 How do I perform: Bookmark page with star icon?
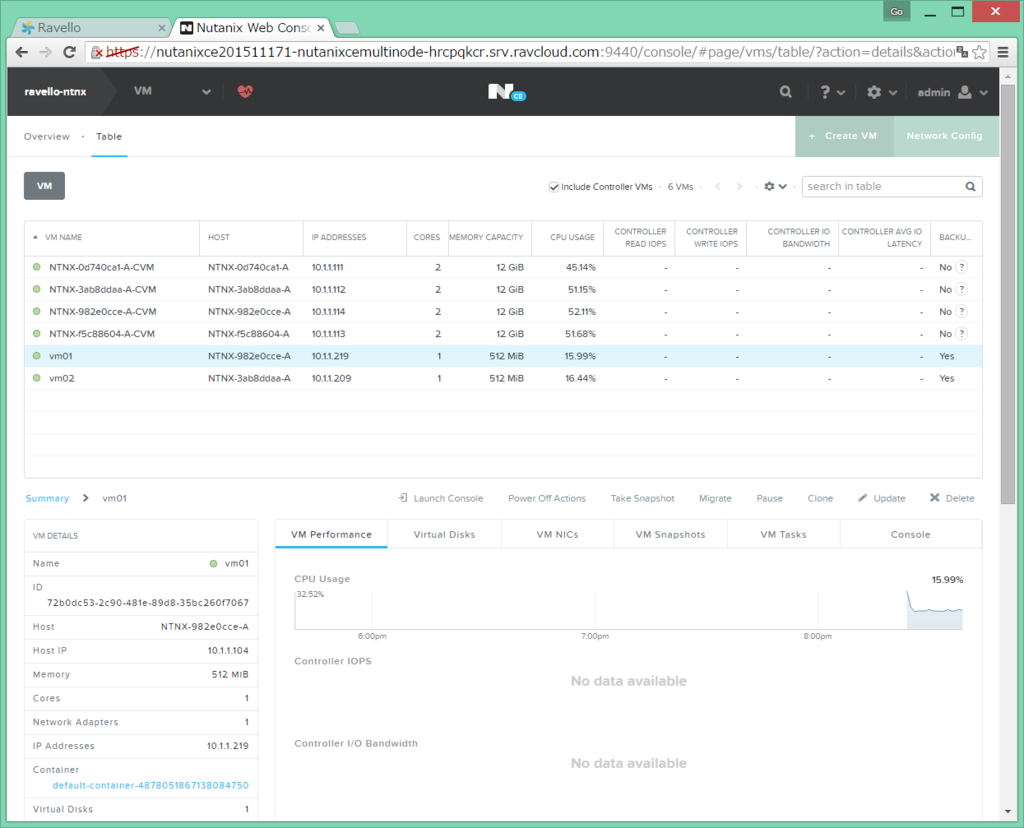pyautogui.click(x=979, y=52)
